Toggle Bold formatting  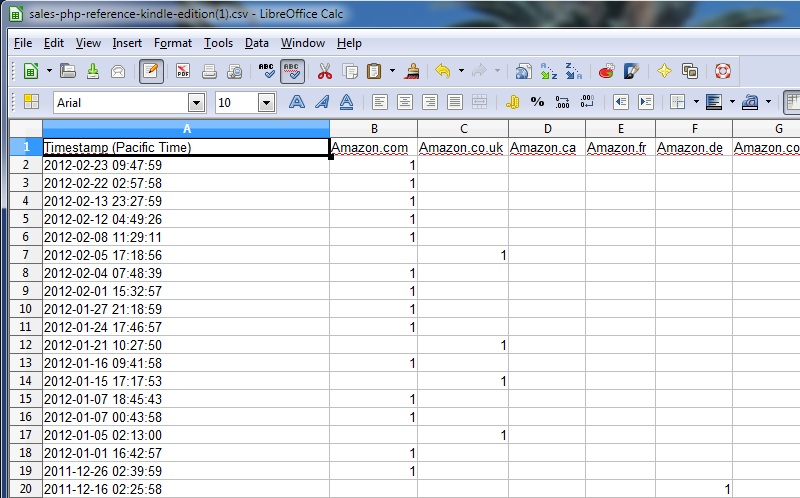click(x=296, y=102)
